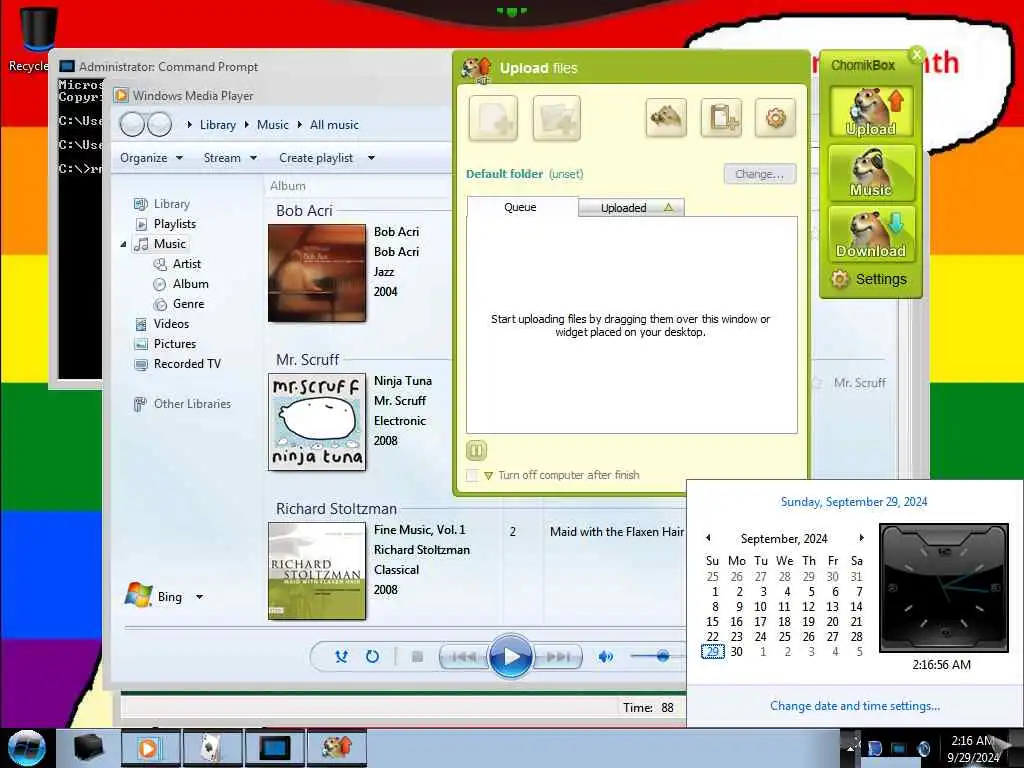
Task: Open ChomikBox Settings
Action: pyautogui.click(x=869, y=280)
